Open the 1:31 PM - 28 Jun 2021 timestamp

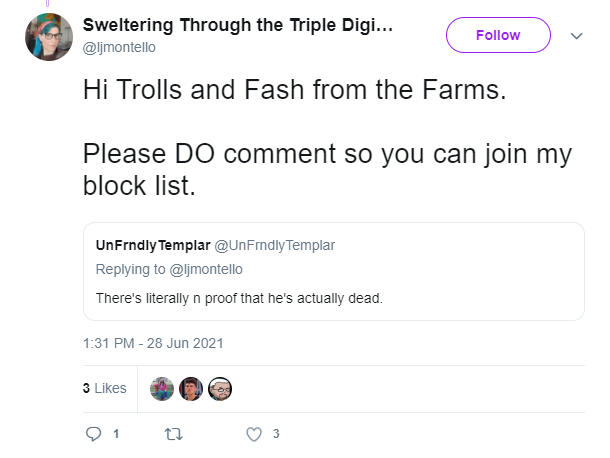(x=153, y=342)
